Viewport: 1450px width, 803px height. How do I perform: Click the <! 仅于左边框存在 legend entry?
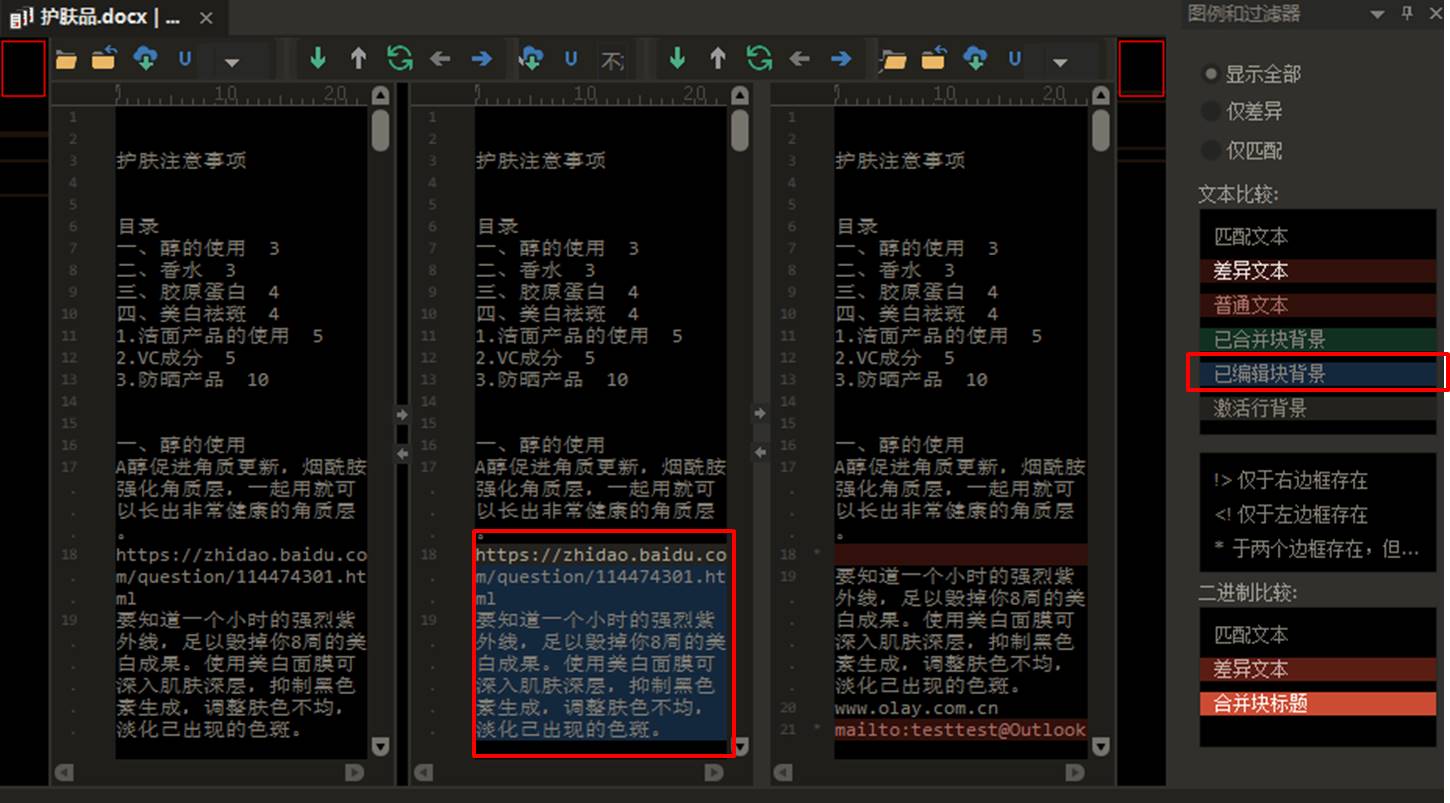pyautogui.click(x=1290, y=515)
